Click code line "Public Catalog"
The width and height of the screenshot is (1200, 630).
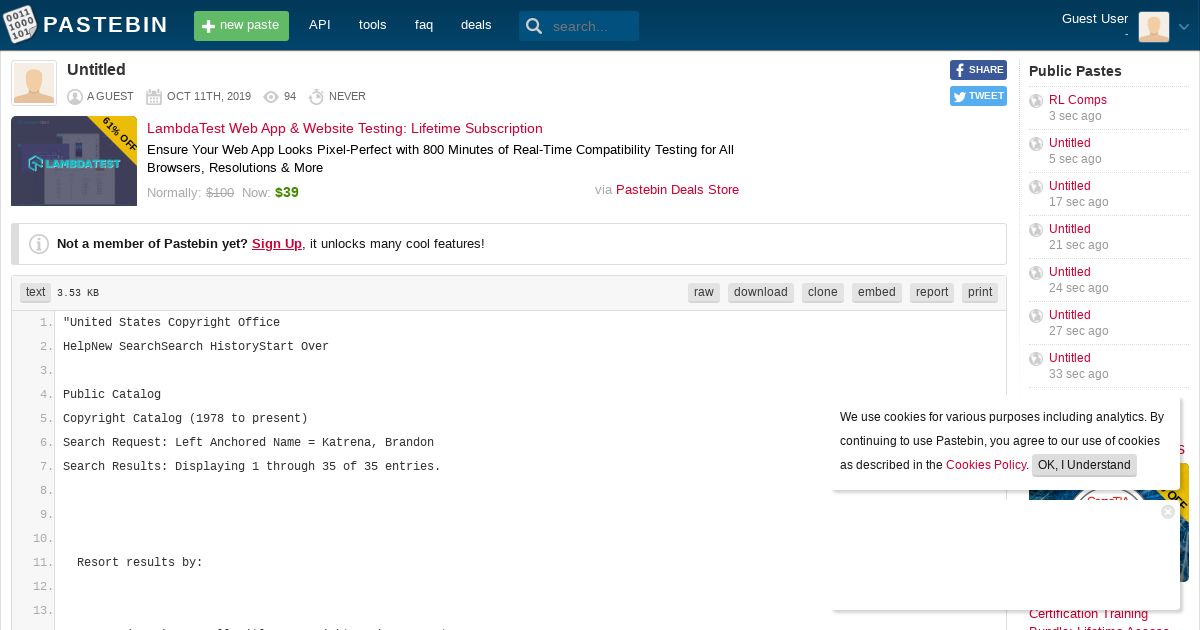(x=112, y=395)
